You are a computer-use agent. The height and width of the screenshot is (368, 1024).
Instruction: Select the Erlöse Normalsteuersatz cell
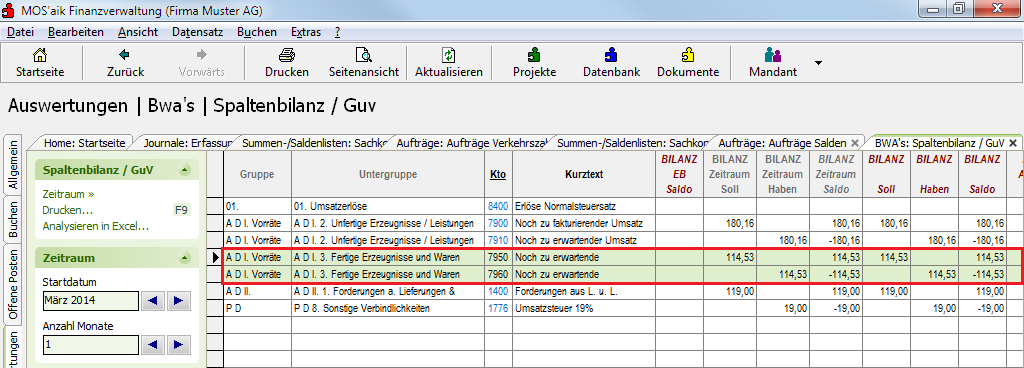point(584,206)
